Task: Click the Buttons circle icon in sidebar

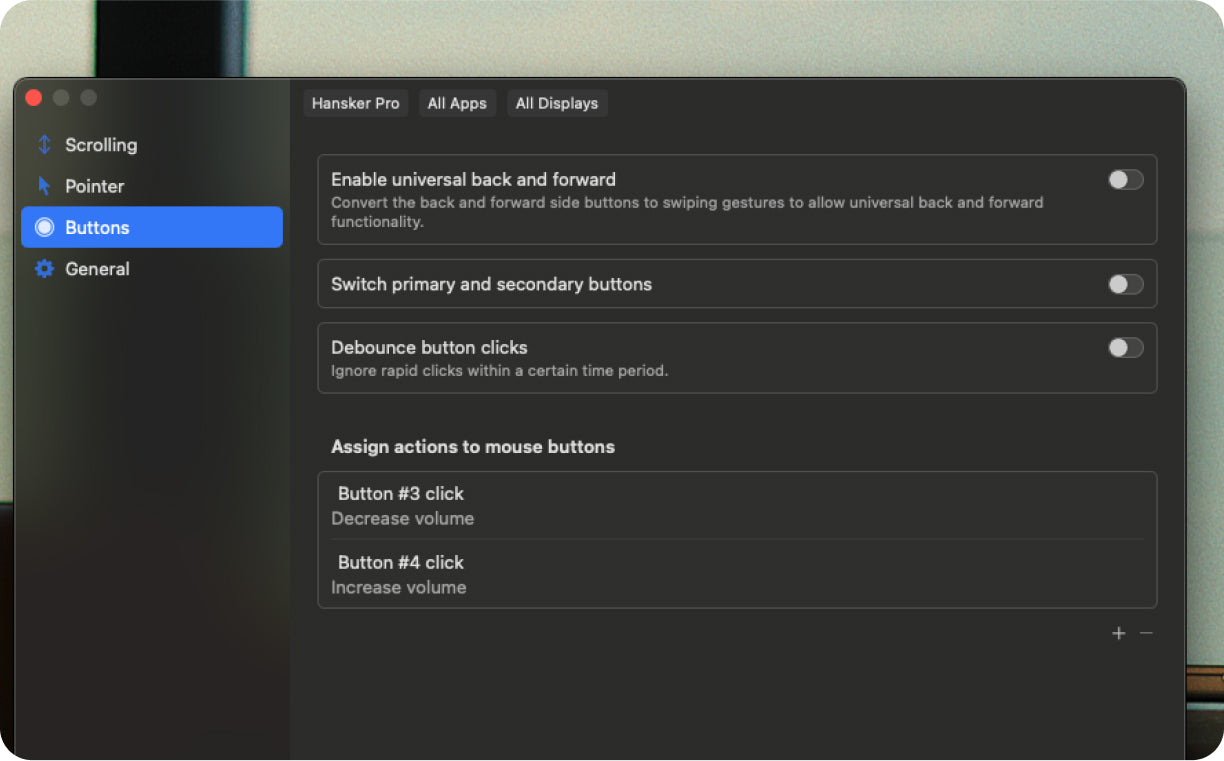Action: (44, 227)
